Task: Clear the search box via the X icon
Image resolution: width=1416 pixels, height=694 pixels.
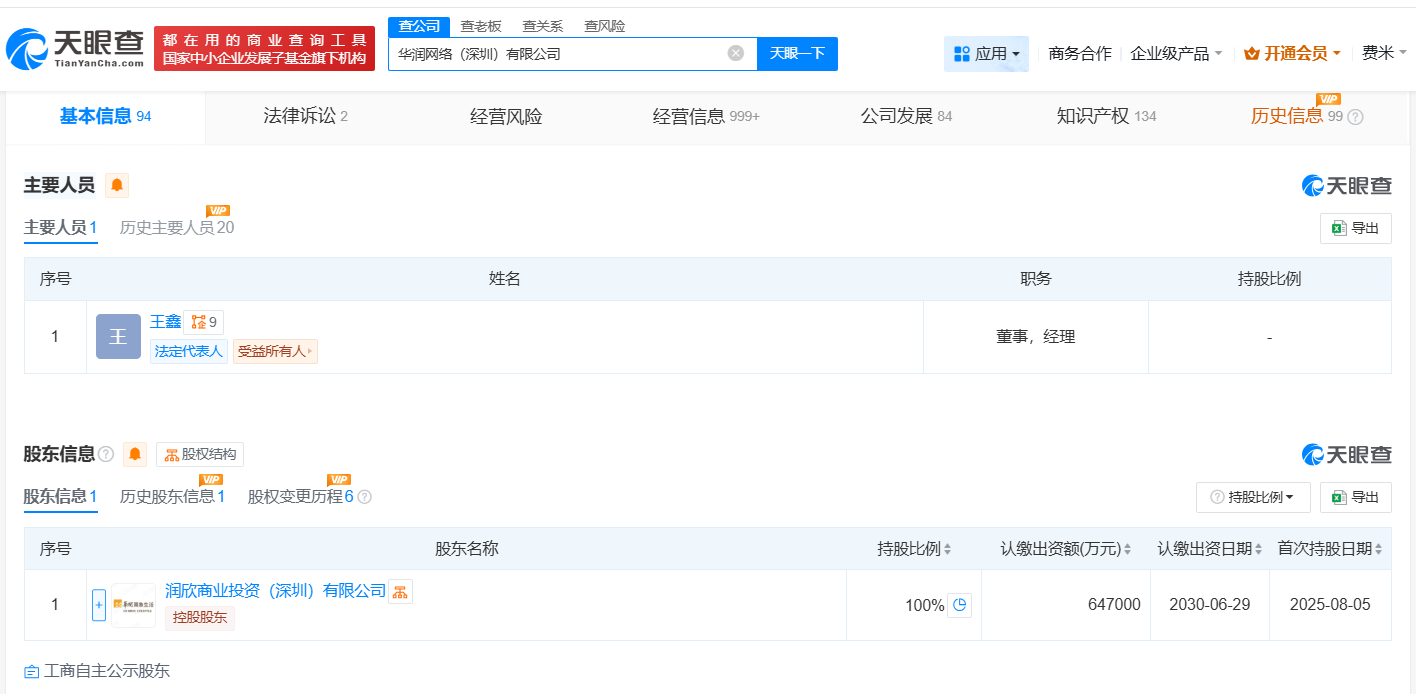Action: (736, 53)
